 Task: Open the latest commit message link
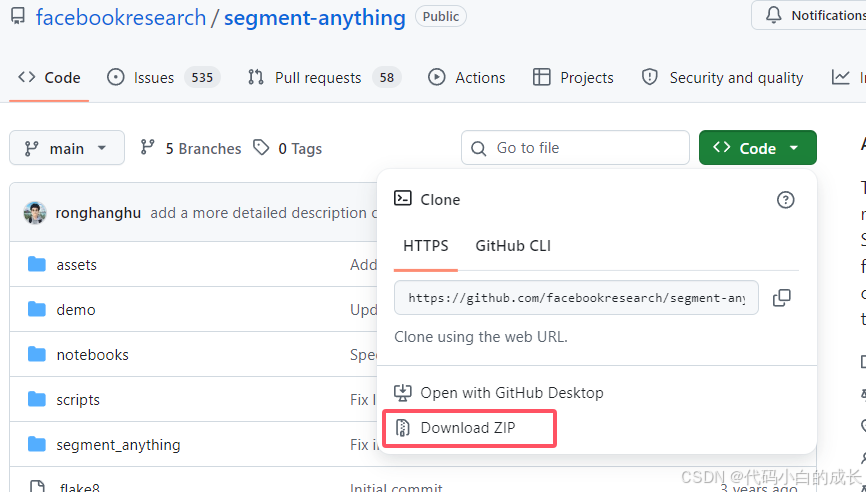[264, 213]
